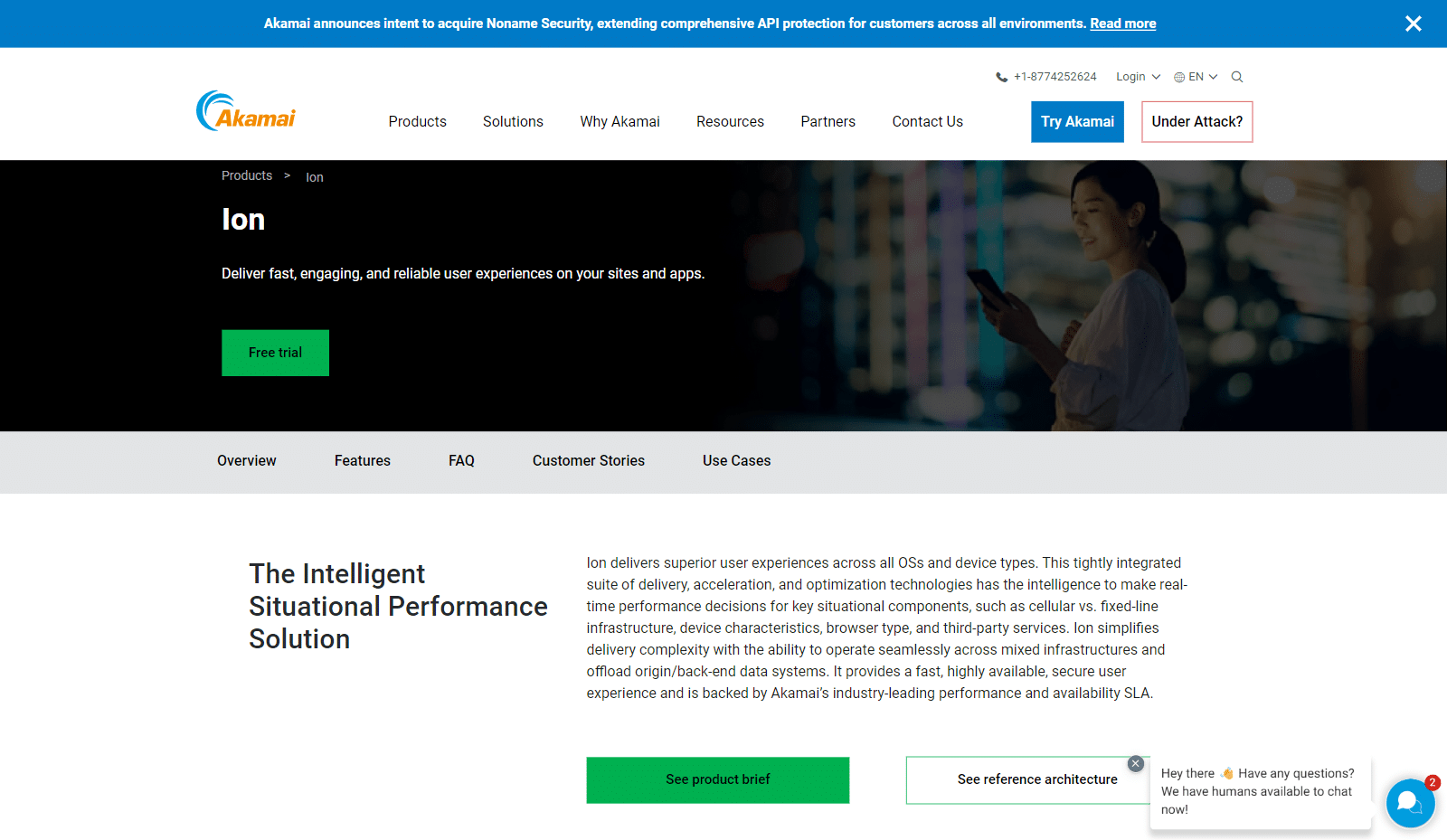Click the Under Attack? button
Viewport: 1447px width, 840px height.
pyautogui.click(x=1196, y=121)
